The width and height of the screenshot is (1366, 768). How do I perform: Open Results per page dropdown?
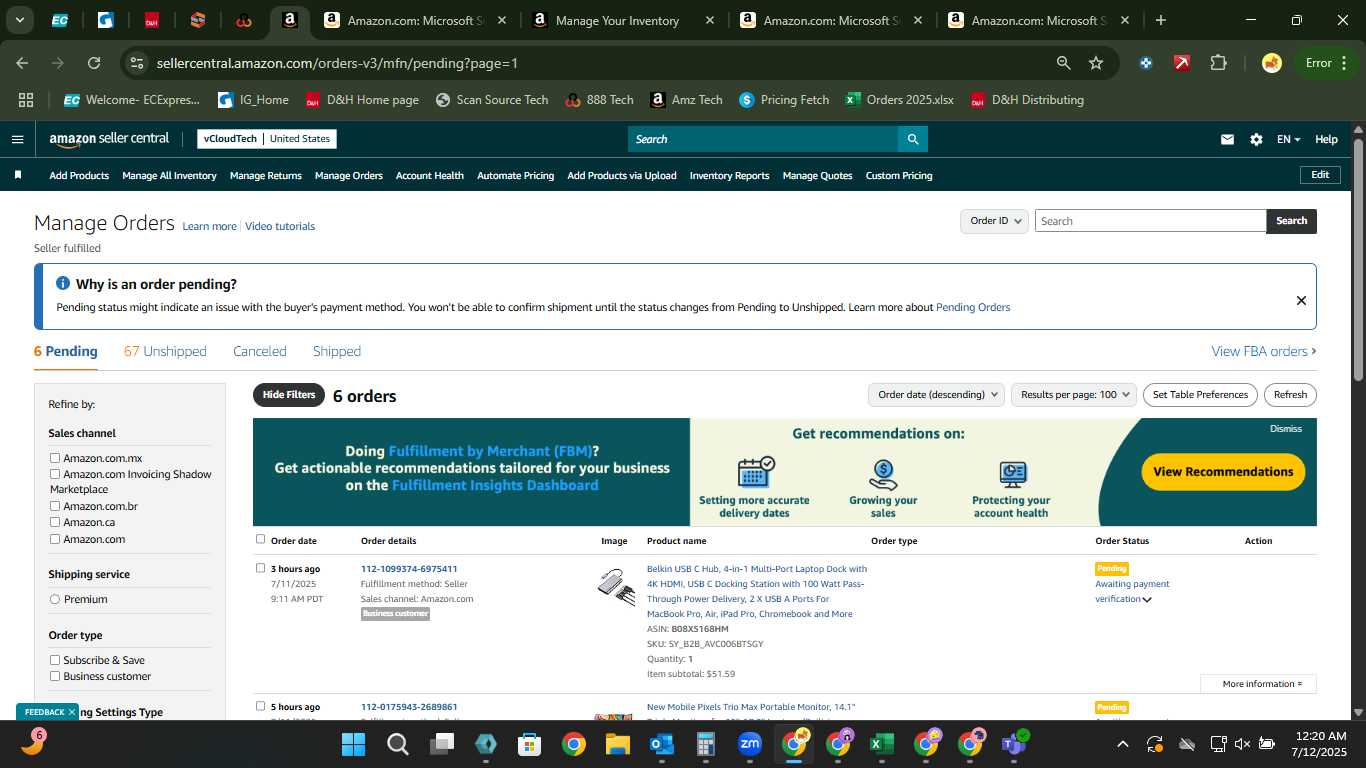1074,395
